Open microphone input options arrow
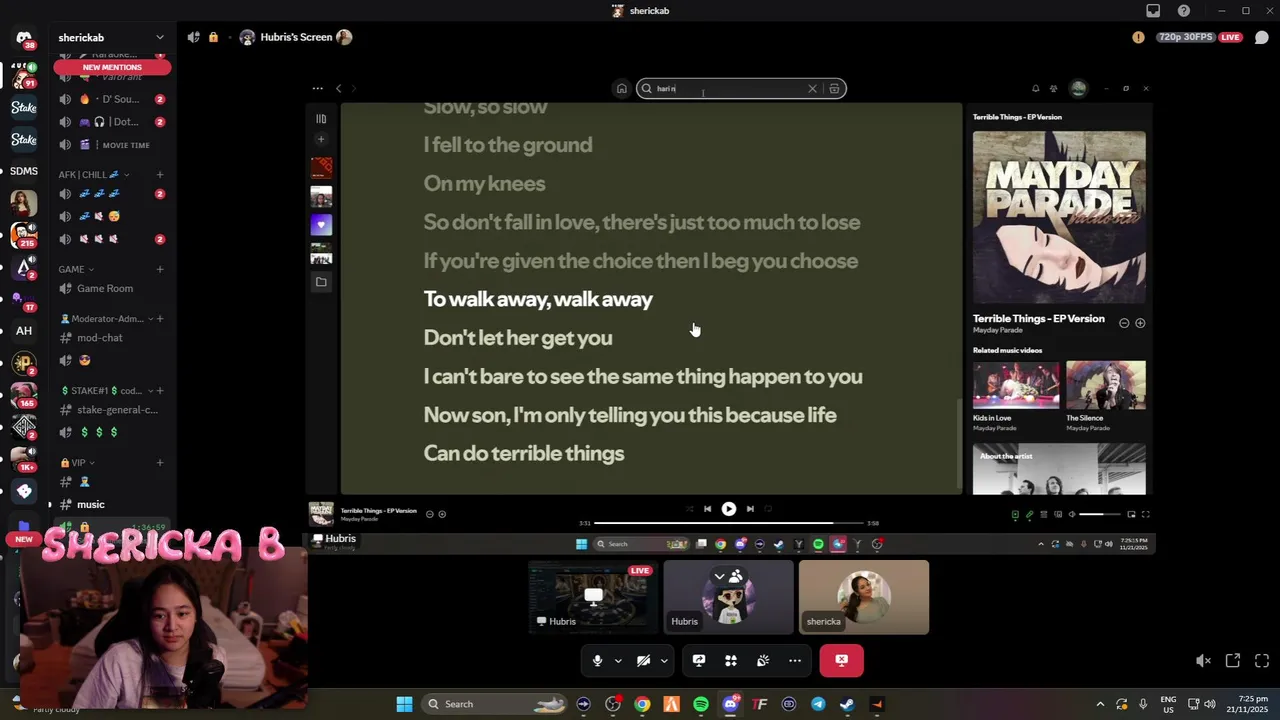The height and width of the screenshot is (720, 1280). pos(618,660)
